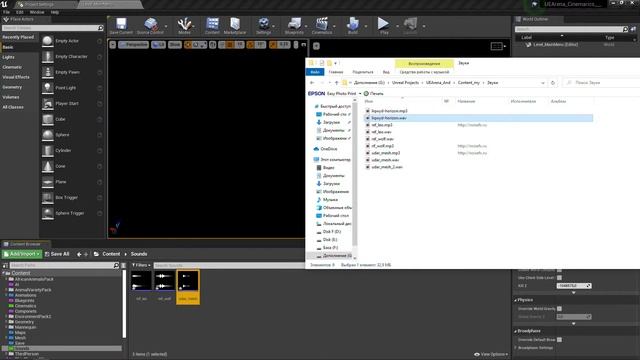Open the Blueprints toolbar icon
Viewport: 640px width, 360px height.
(294, 26)
